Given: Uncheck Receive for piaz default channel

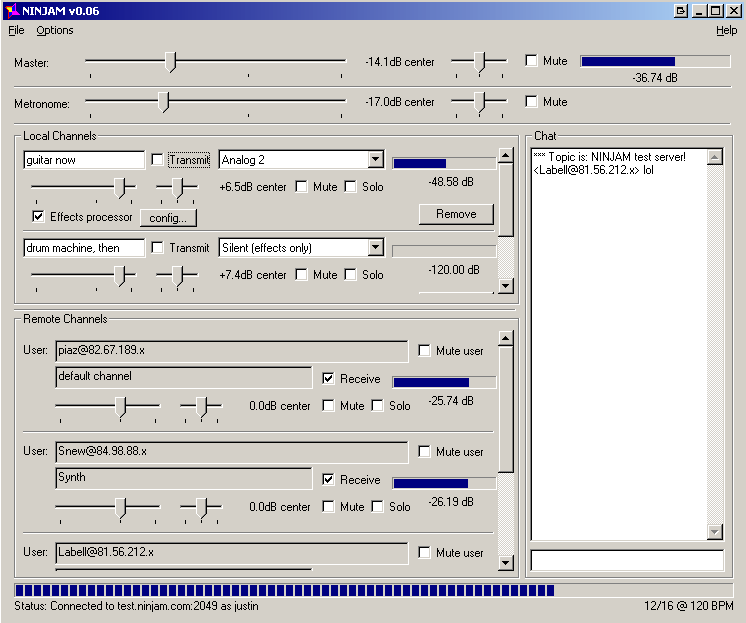Looking at the screenshot, I should 328,379.
